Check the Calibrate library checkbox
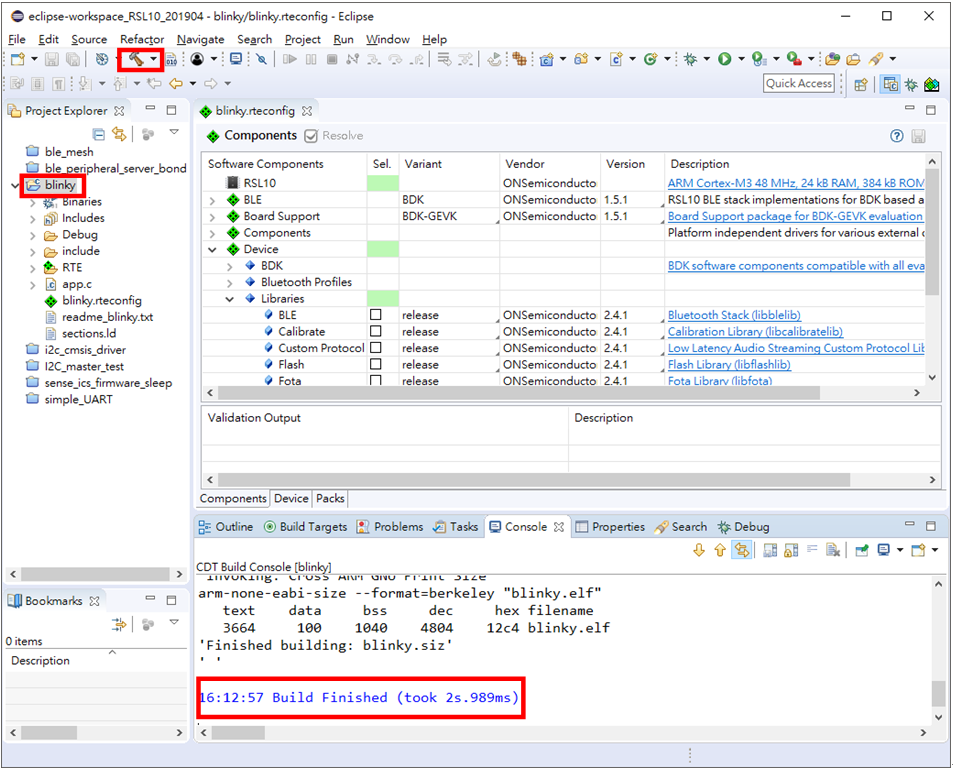953x769 pixels. pyautogui.click(x=376, y=332)
